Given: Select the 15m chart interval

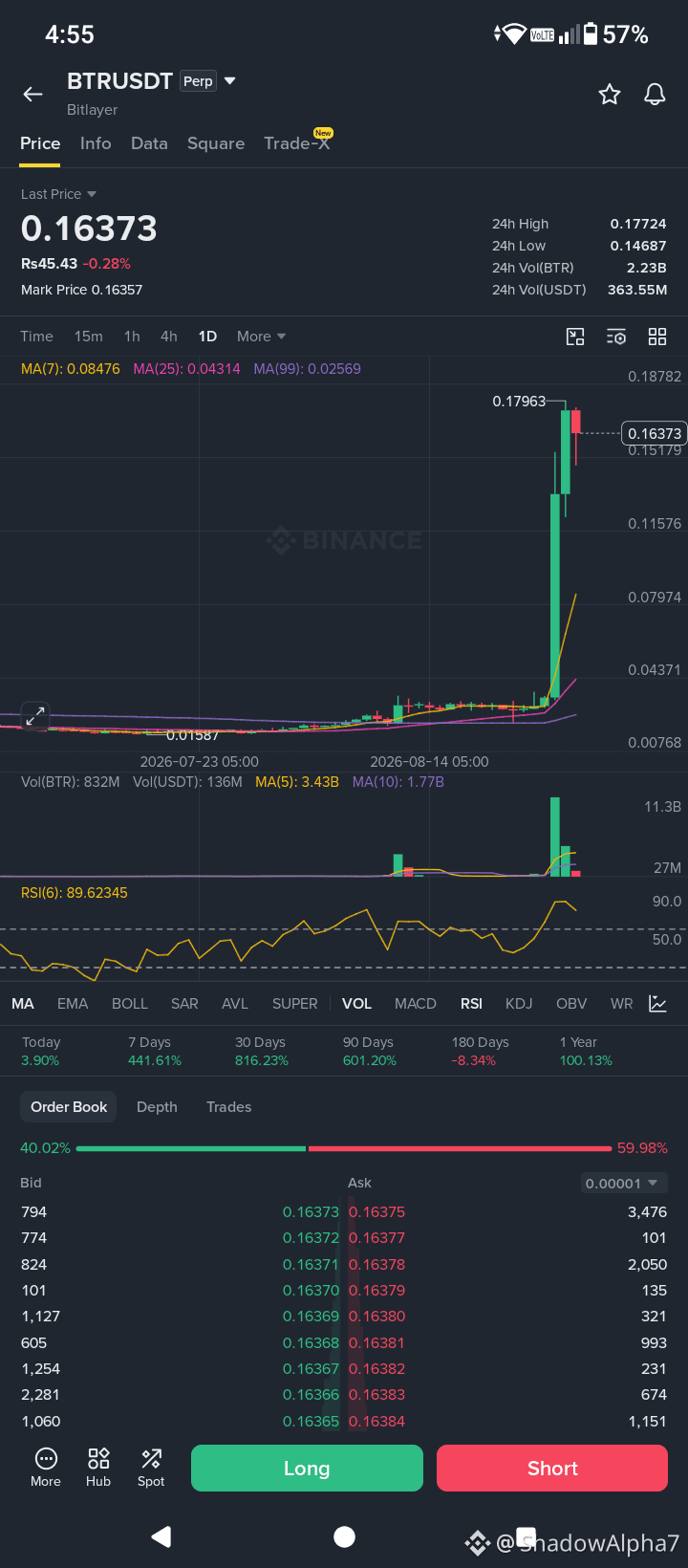Looking at the screenshot, I should (x=89, y=337).
